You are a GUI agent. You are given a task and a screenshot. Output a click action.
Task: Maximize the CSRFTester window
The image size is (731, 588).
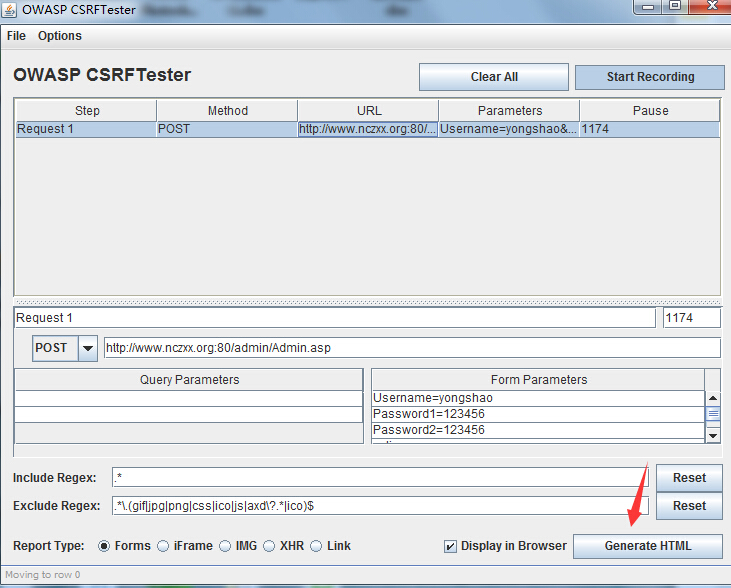click(675, 7)
